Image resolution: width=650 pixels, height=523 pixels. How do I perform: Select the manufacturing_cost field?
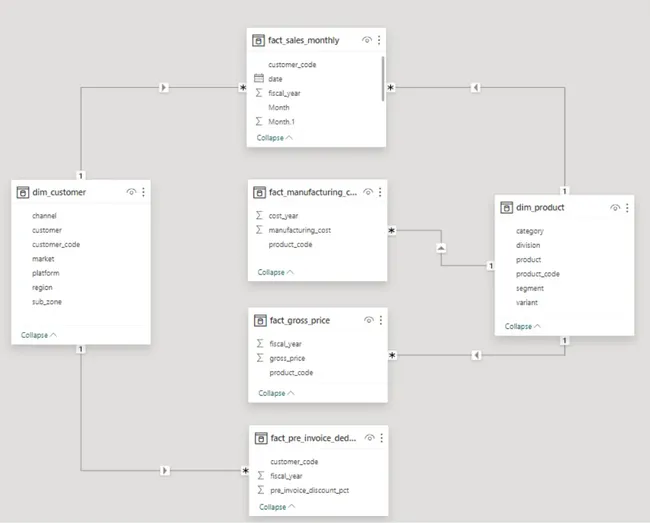click(x=299, y=230)
